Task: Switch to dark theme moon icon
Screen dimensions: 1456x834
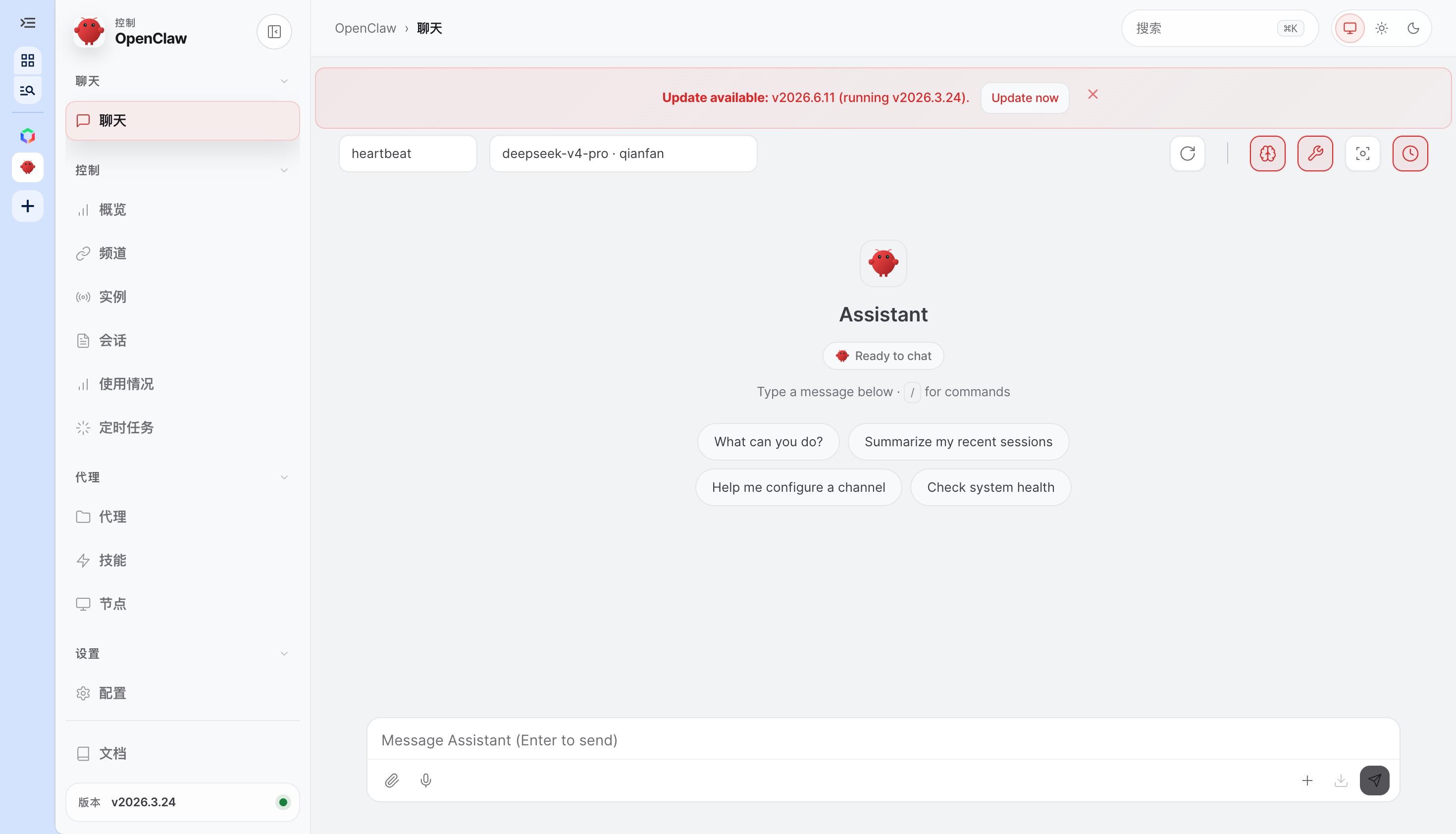Action: tap(1413, 28)
